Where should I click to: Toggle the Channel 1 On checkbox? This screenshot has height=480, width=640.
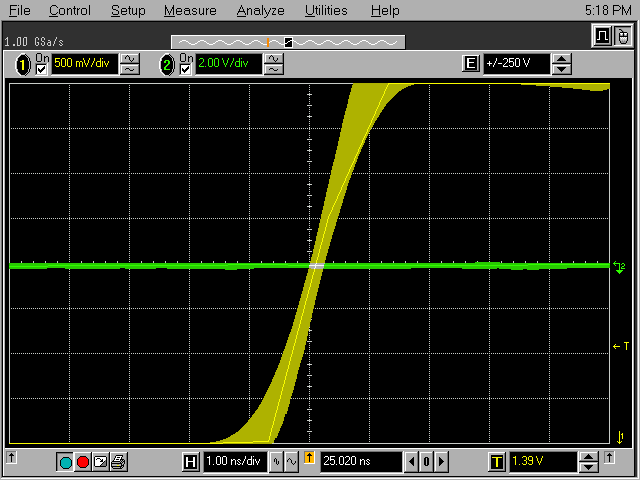41,69
